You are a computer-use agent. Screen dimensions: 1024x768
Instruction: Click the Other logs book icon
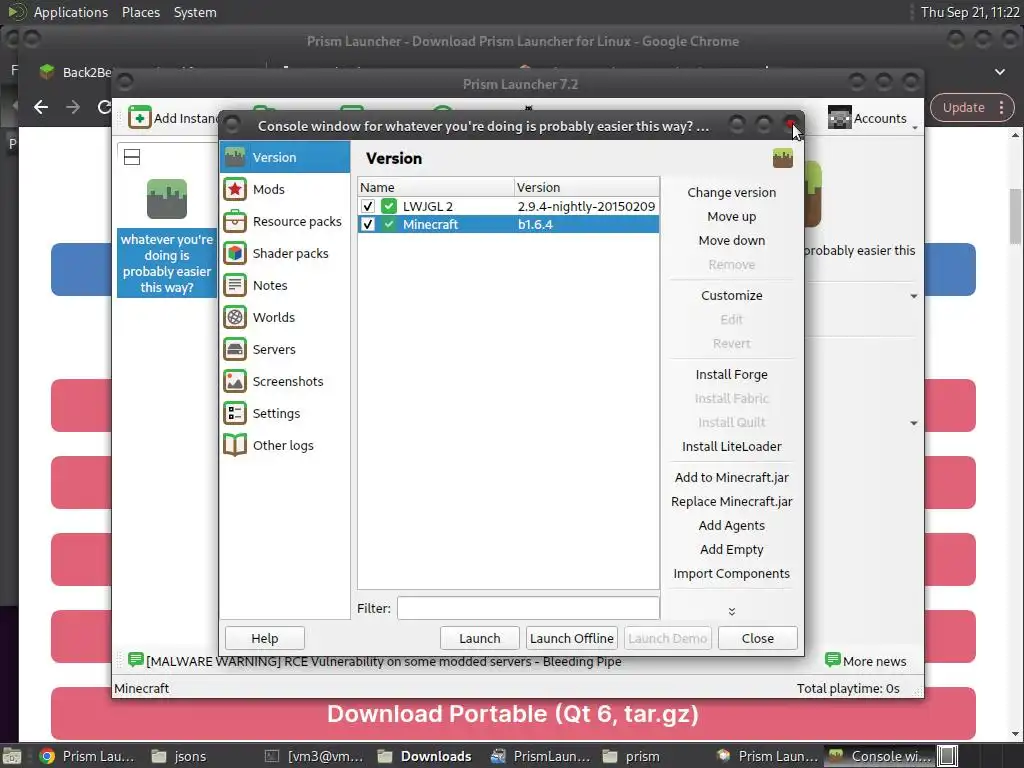click(x=235, y=445)
